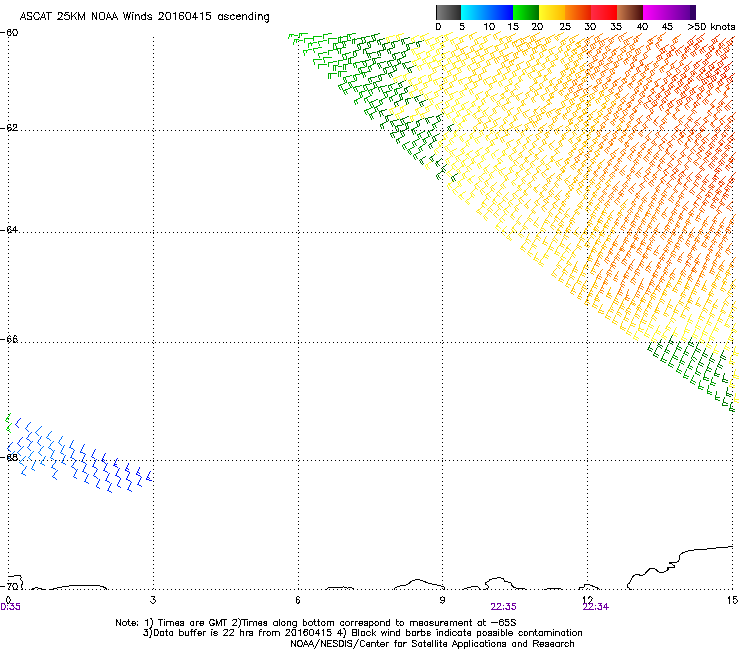
Task: Click the '25' label under the color bar
Action: (x=565, y=27)
